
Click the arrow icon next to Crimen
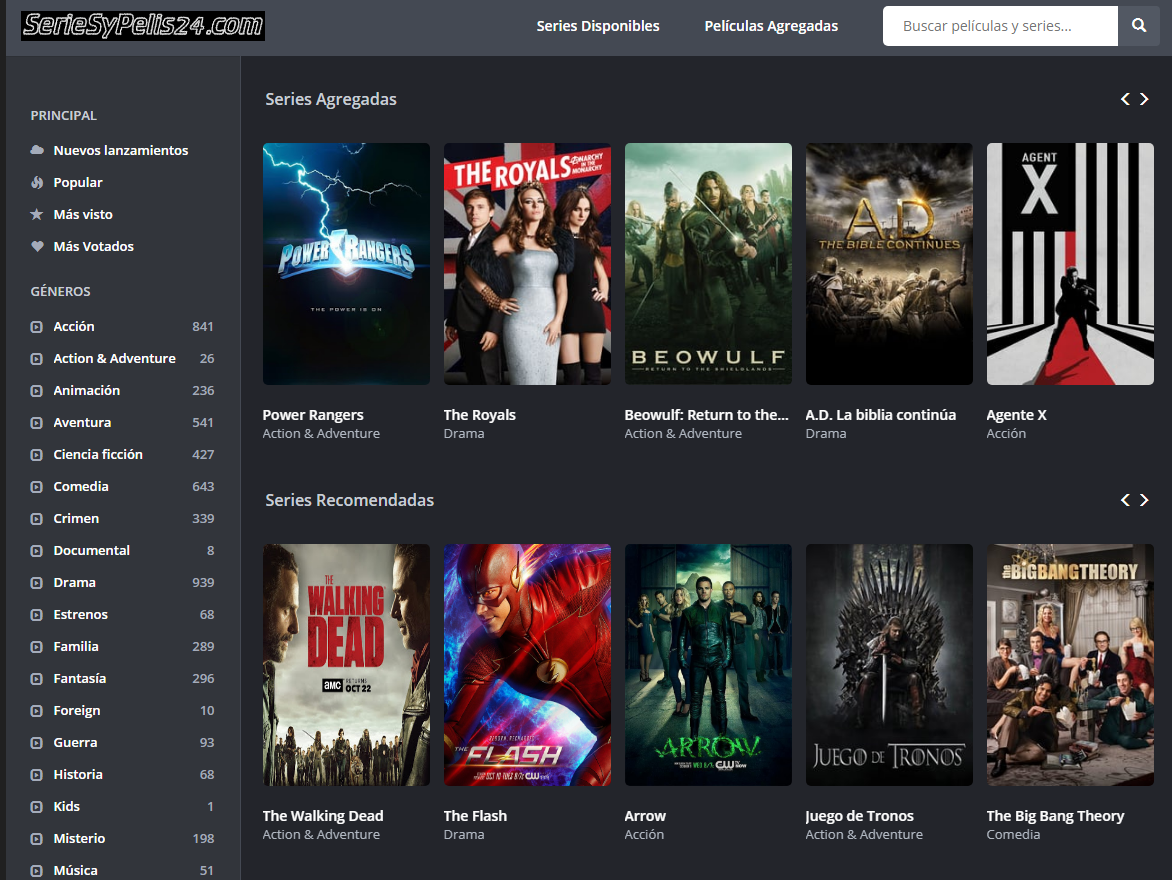(x=37, y=519)
